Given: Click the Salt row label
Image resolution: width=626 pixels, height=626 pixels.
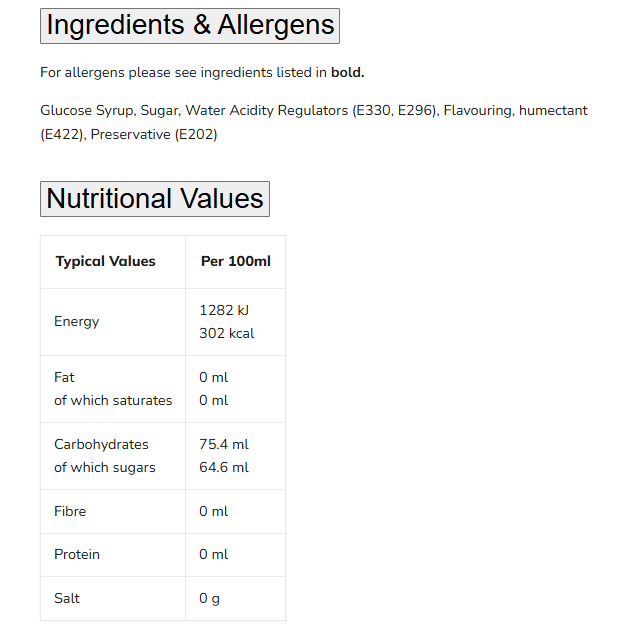Looking at the screenshot, I should pos(67,598).
